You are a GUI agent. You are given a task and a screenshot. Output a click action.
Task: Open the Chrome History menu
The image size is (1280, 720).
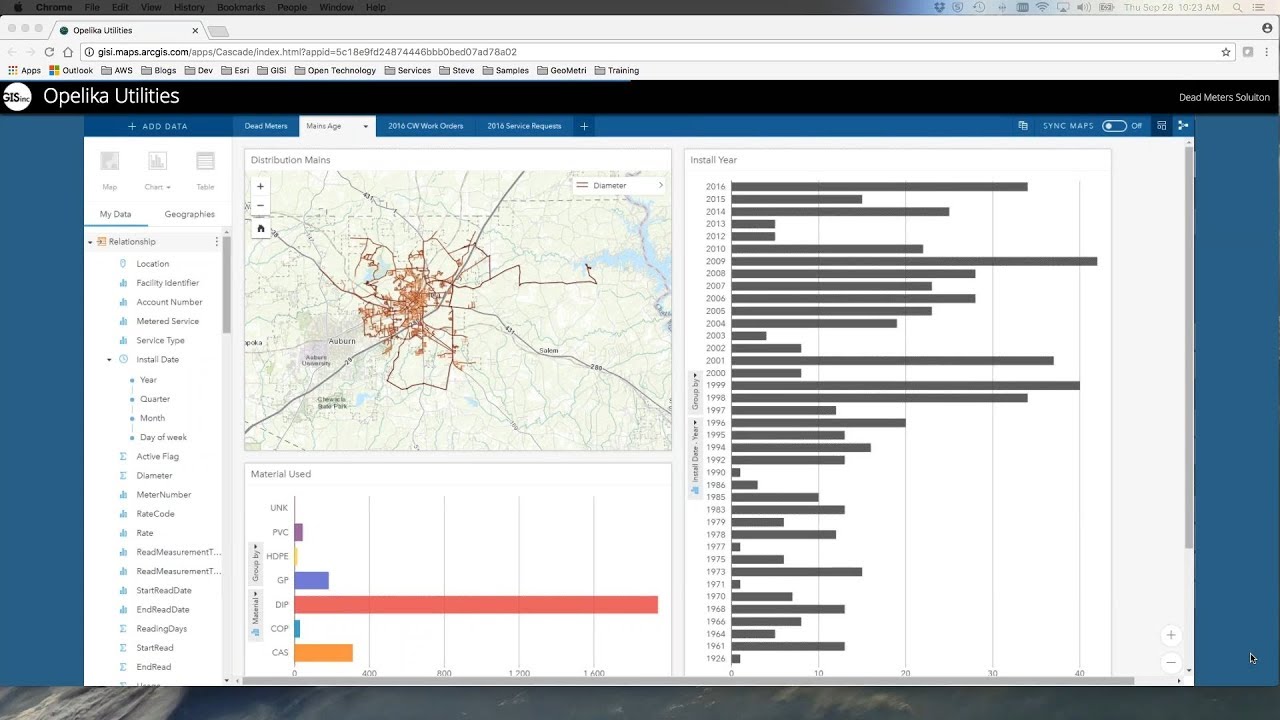tap(189, 7)
